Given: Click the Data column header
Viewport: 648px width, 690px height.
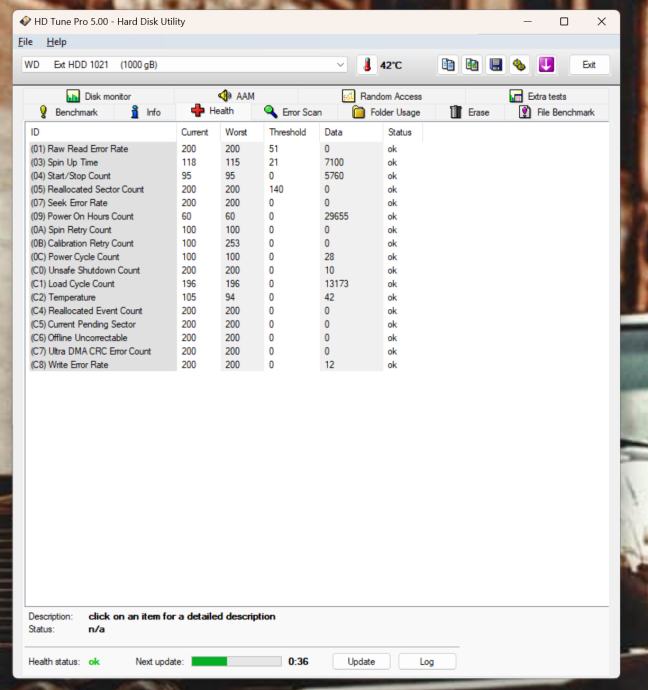Looking at the screenshot, I should pos(351,132).
